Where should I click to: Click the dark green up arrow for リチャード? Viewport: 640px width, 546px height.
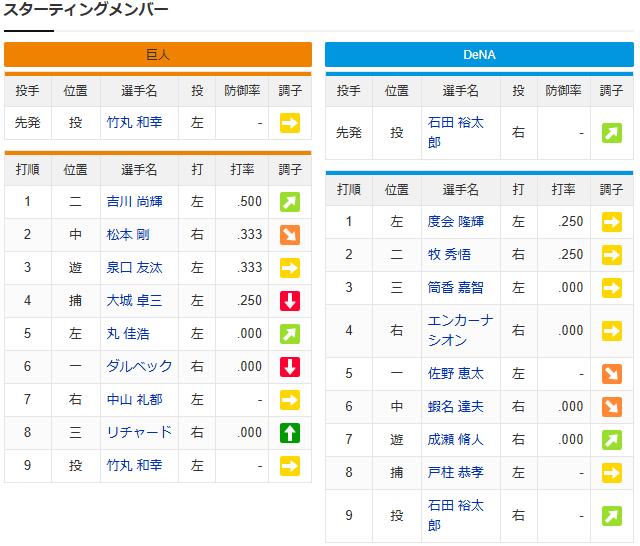point(290,433)
